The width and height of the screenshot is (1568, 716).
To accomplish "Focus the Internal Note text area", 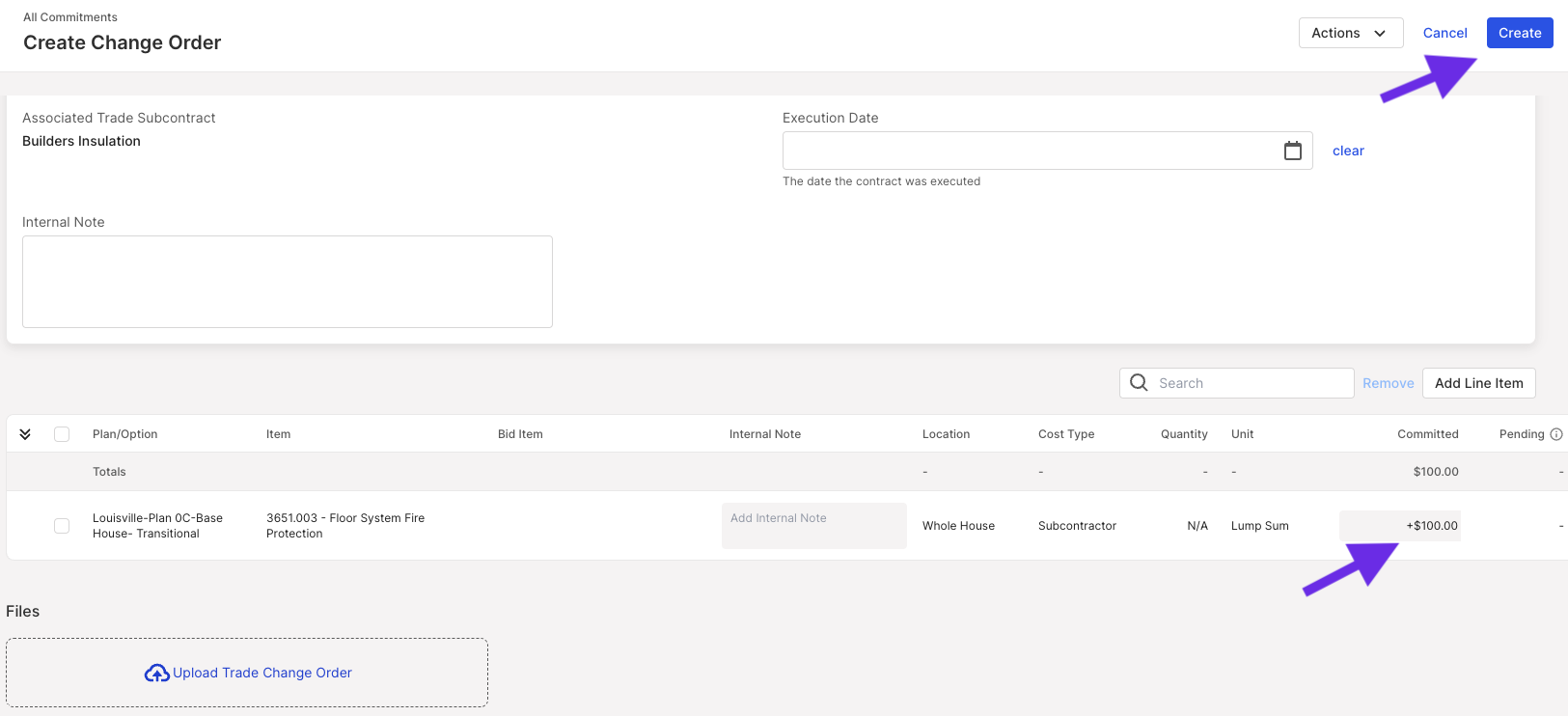I will (288, 282).
